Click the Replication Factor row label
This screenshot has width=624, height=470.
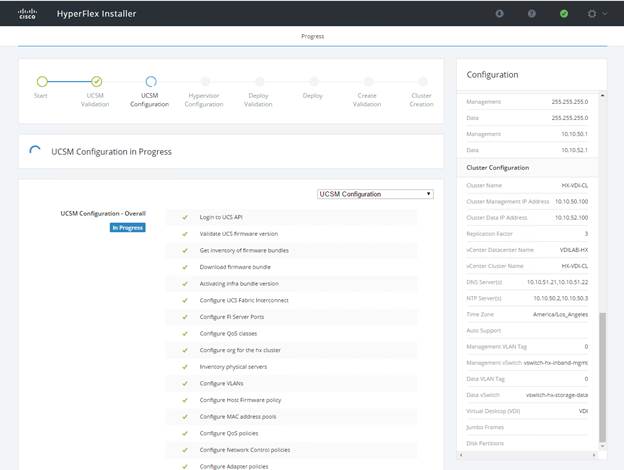(x=489, y=234)
